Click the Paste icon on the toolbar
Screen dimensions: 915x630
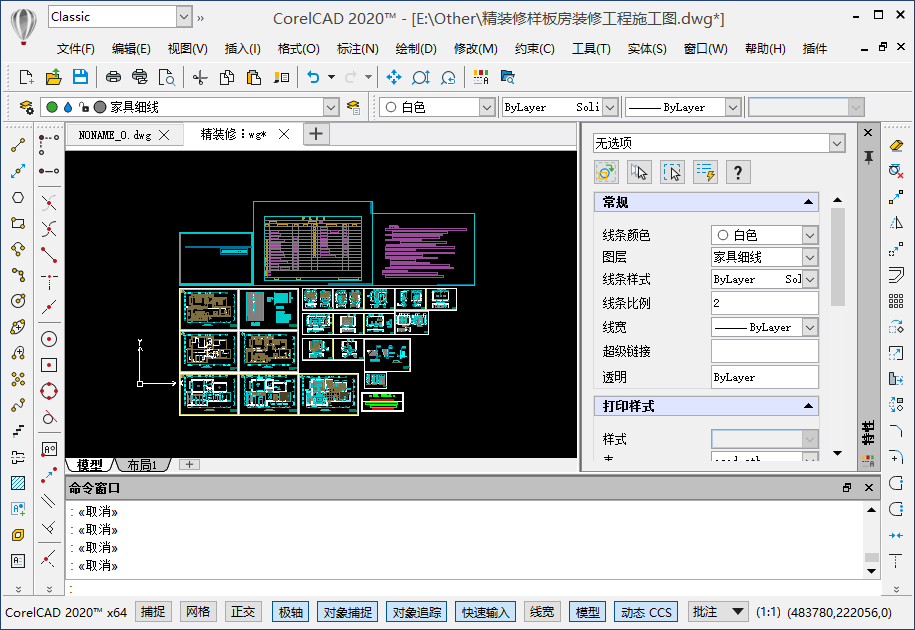(253, 77)
